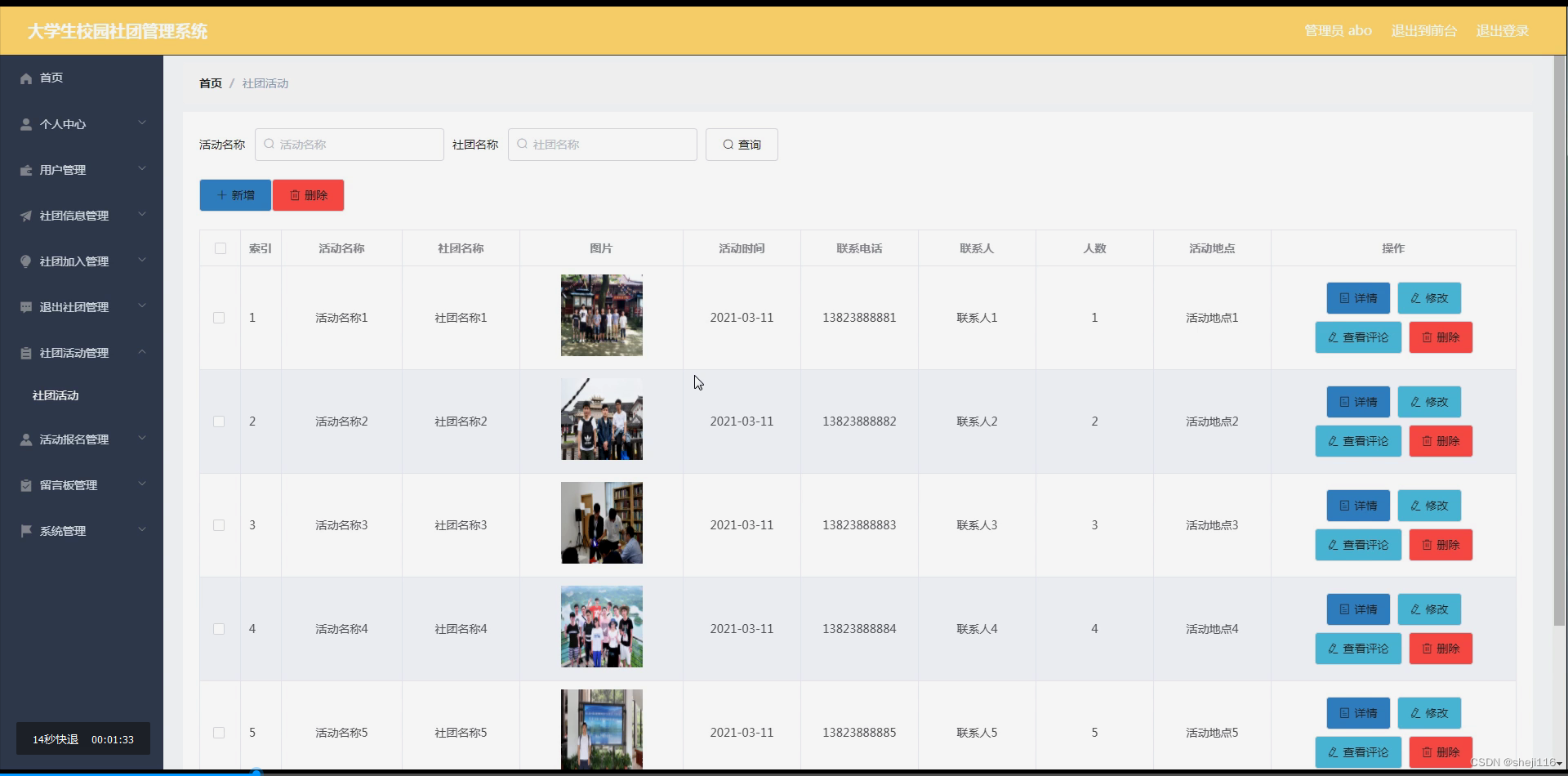Image resolution: width=1568 pixels, height=776 pixels.
Task: Select the 社团活动 submenu entry
Action: [x=55, y=395]
